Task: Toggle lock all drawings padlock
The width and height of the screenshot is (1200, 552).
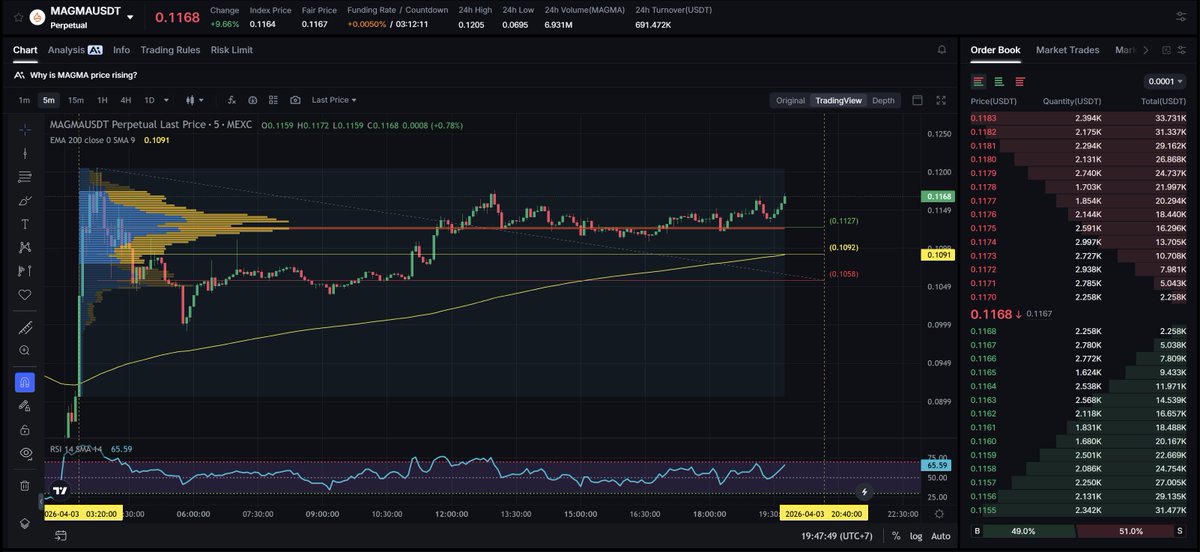Action: [25, 429]
